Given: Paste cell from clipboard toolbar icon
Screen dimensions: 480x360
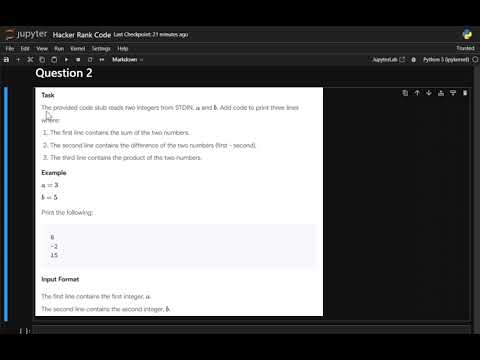Looking at the screenshot, I should click(54, 60).
